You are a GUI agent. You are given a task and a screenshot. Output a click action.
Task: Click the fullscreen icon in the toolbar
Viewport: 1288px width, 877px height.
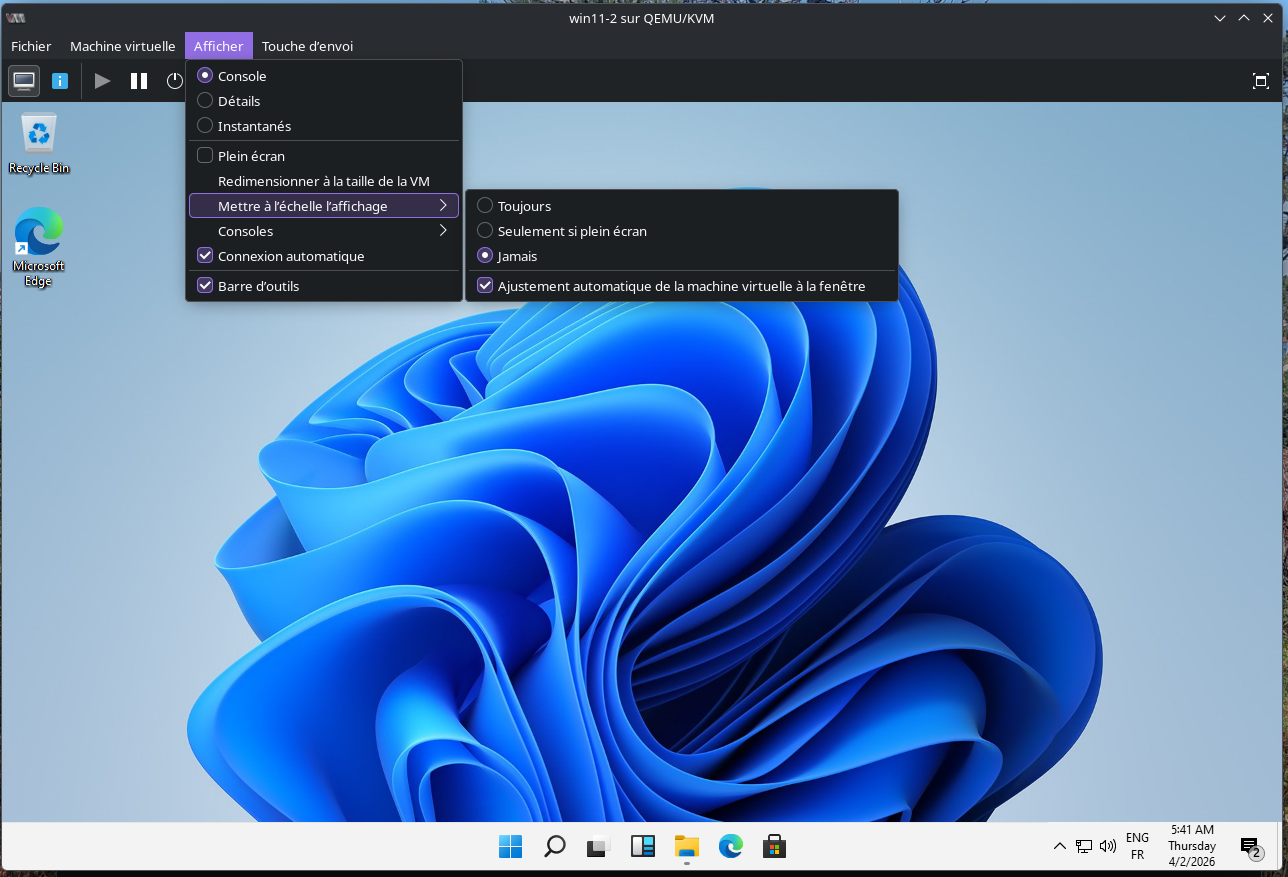pos(1260,81)
